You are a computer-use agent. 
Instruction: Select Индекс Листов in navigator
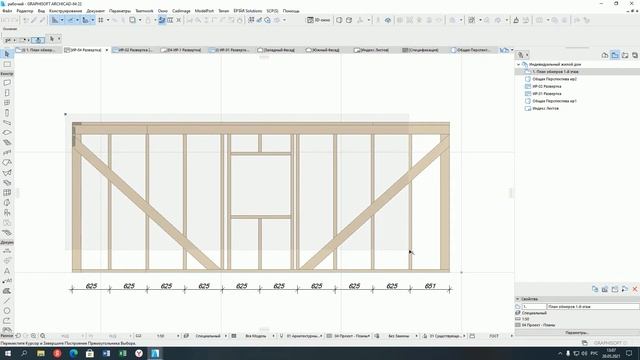click(x=545, y=109)
